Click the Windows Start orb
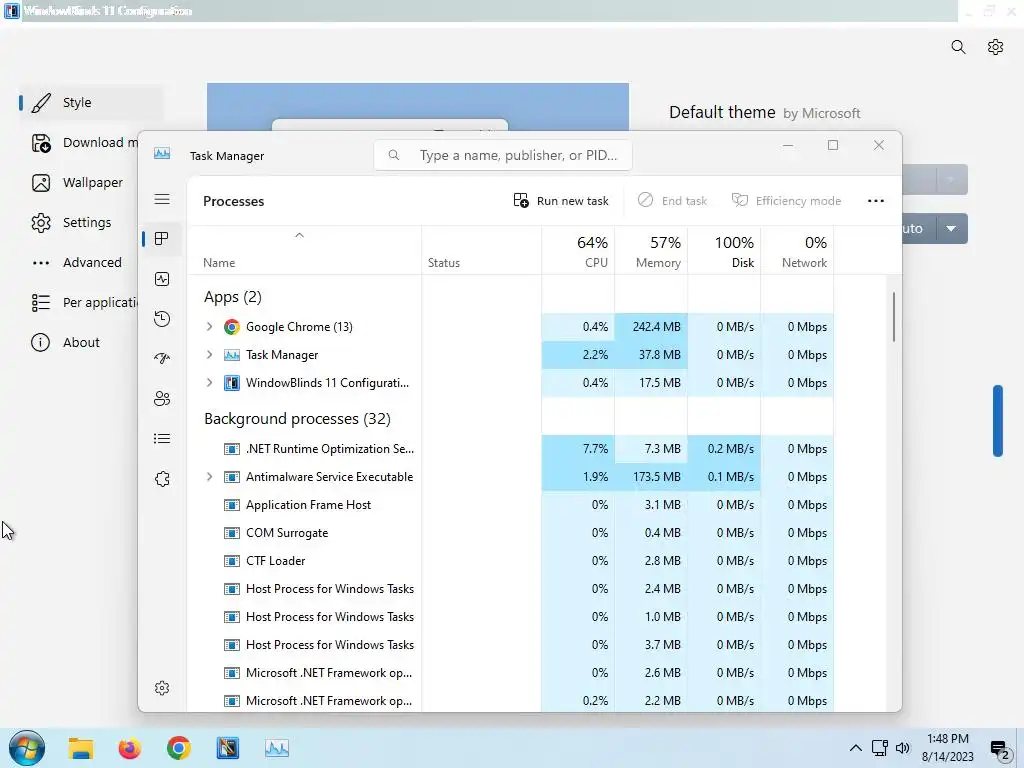The width and height of the screenshot is (1024, 768). 27,748
